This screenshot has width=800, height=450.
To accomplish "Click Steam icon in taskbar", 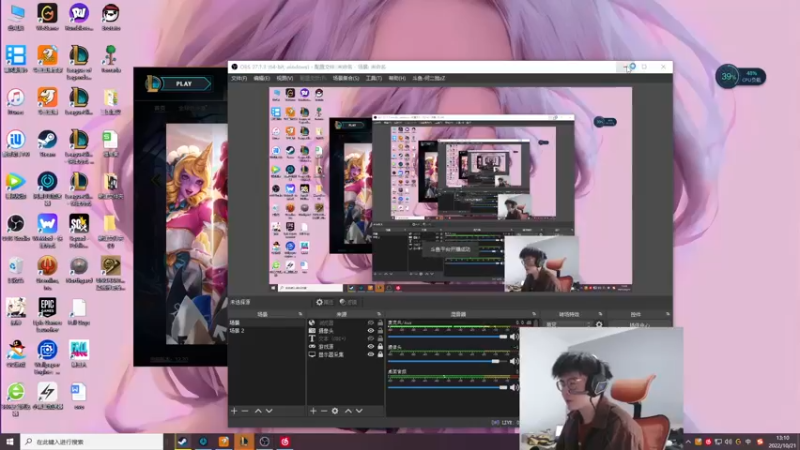I will [182, 441].
